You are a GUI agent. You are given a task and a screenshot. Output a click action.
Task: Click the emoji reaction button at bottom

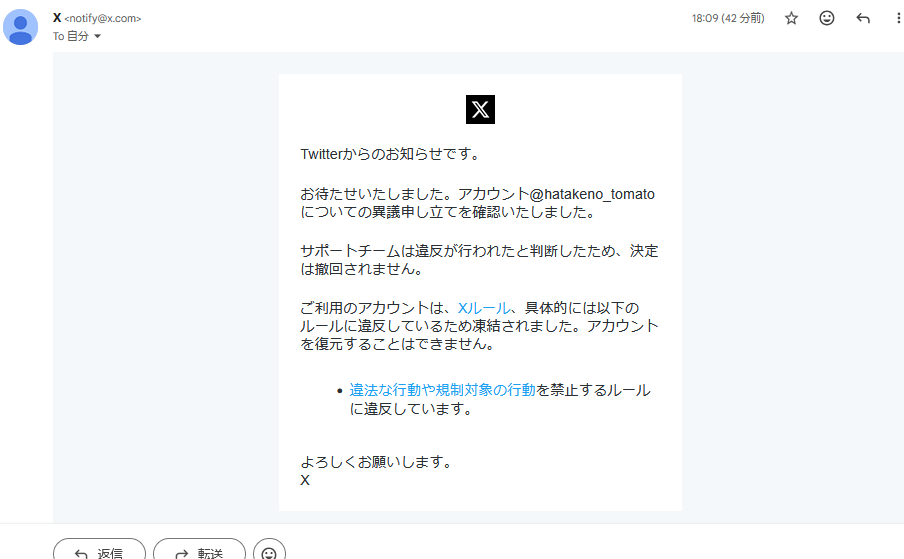tap(269, 552)
